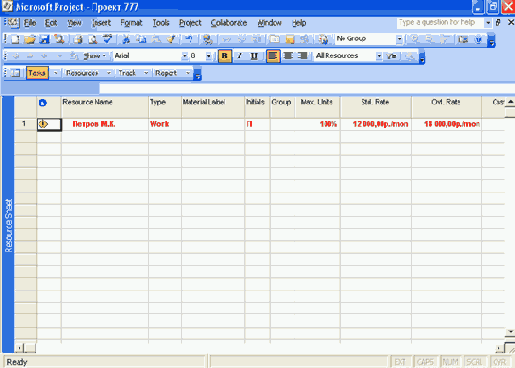Open the Collaborate menu
Image resolution: width=515 pixels, height=368 pixels.
tap(229, 23)
